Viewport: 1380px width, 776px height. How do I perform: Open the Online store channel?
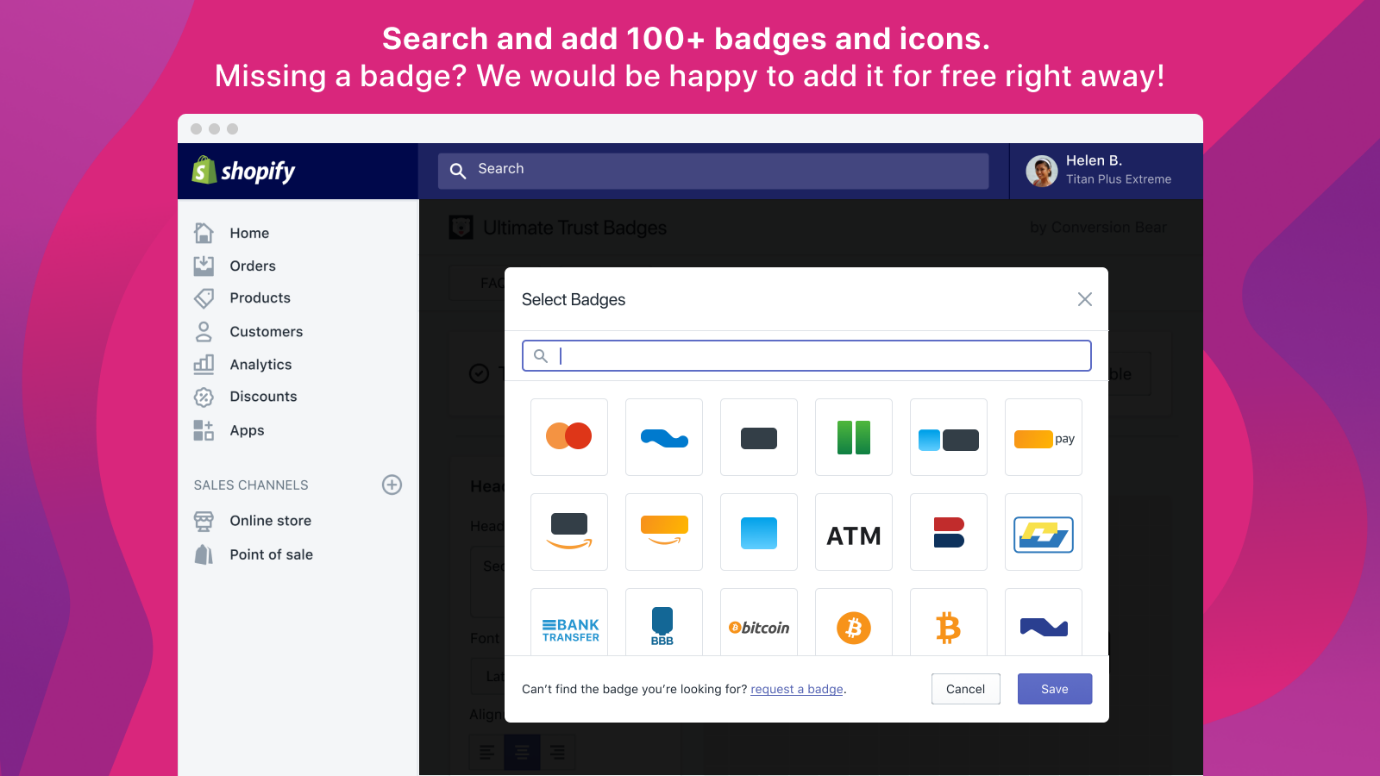coord(270,521)
